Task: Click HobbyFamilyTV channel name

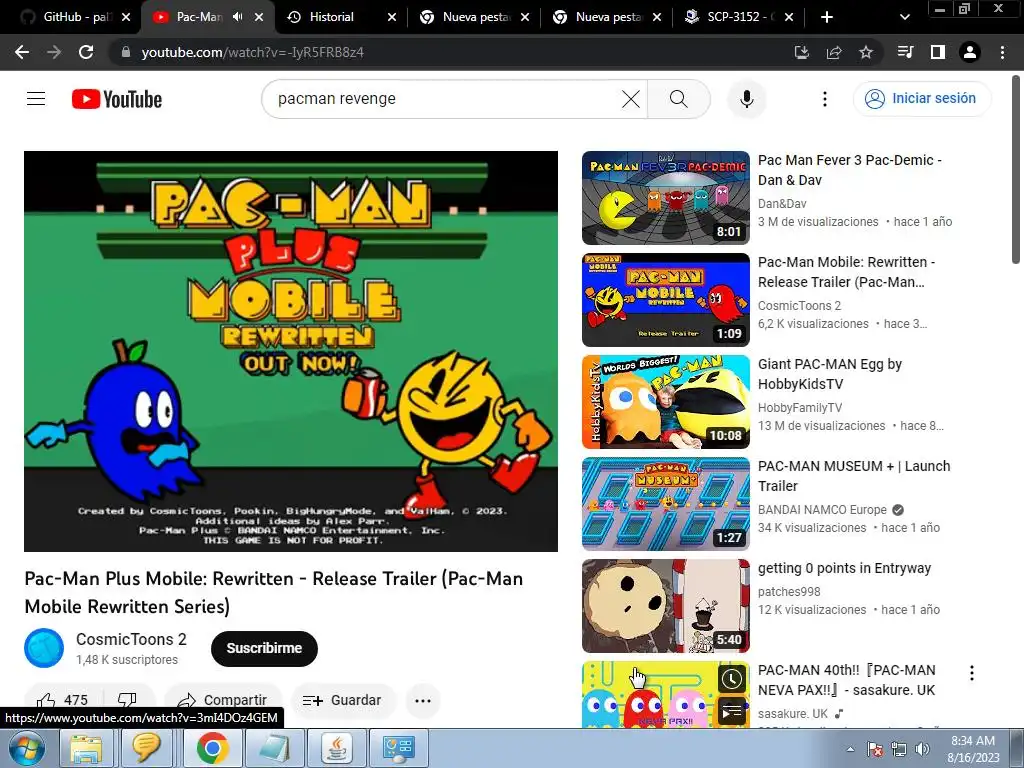Action: [x=800, y=408]
